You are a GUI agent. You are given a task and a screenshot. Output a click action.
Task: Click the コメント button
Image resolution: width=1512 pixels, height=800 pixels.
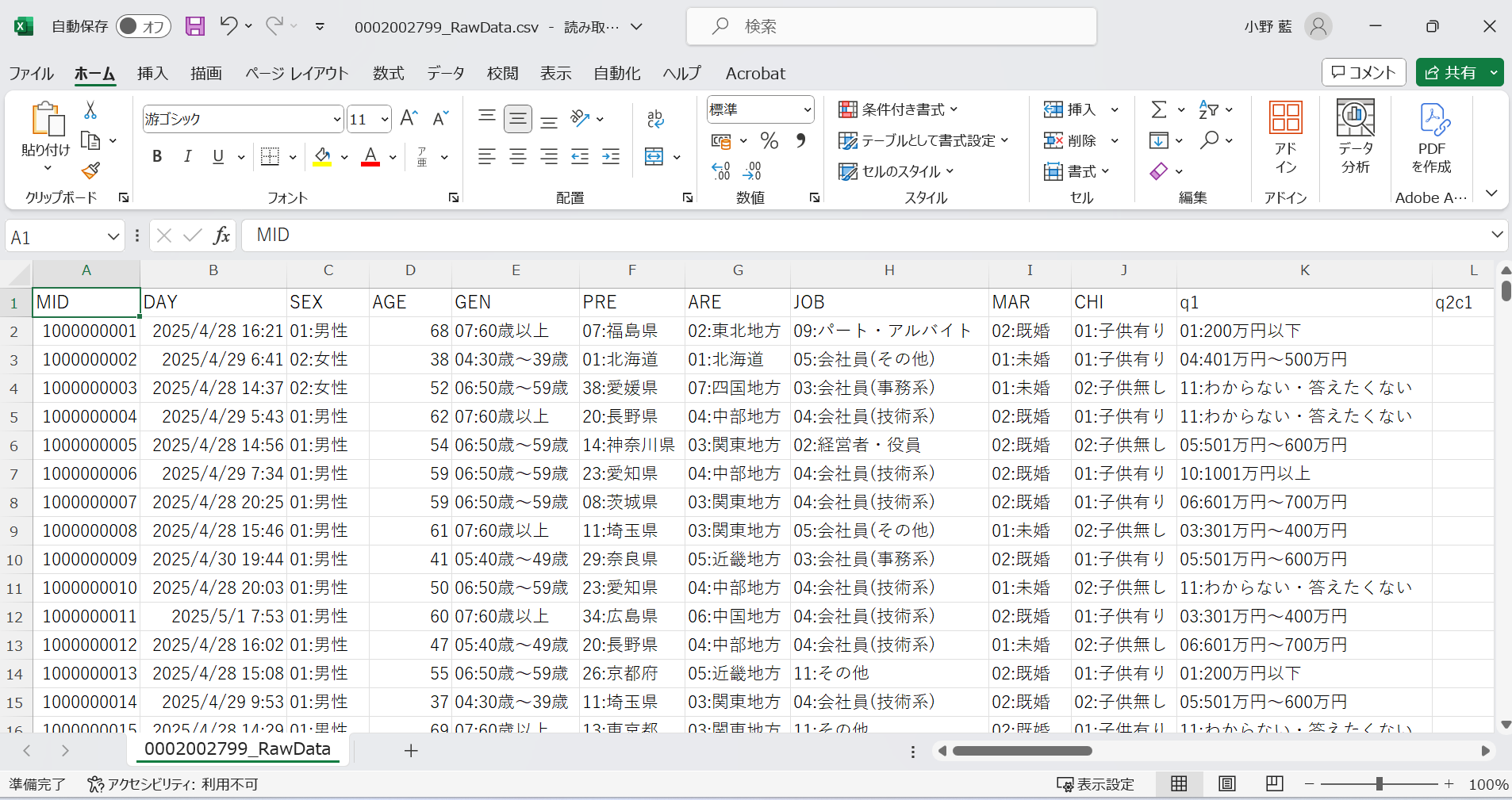click(x=1363, y=72)
